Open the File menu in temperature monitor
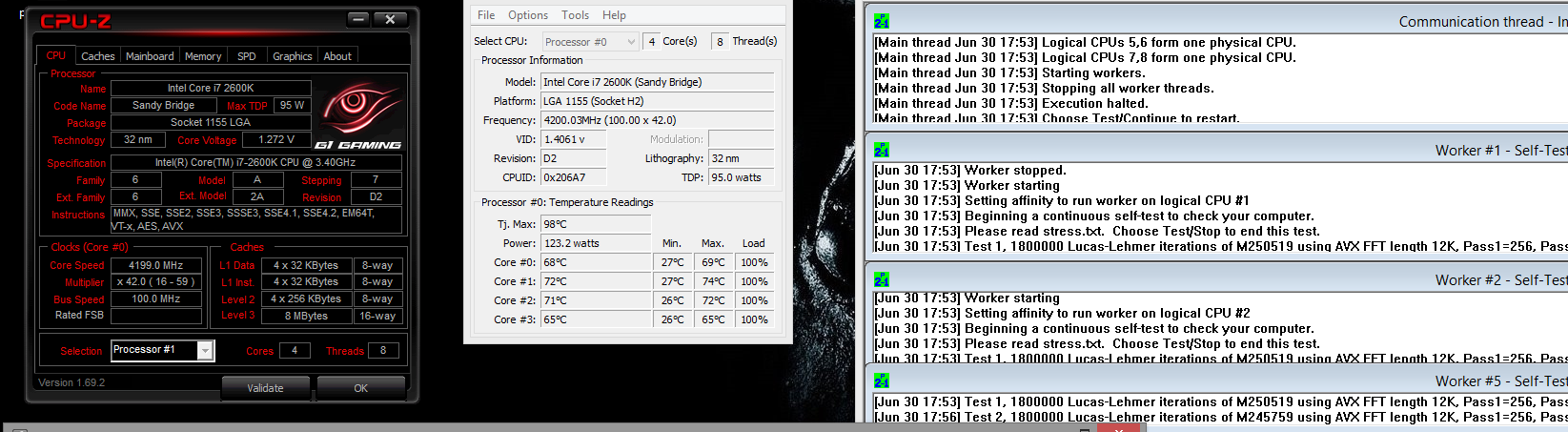Viewport: 1568px width, 432px height. click(x=486, y=15)
